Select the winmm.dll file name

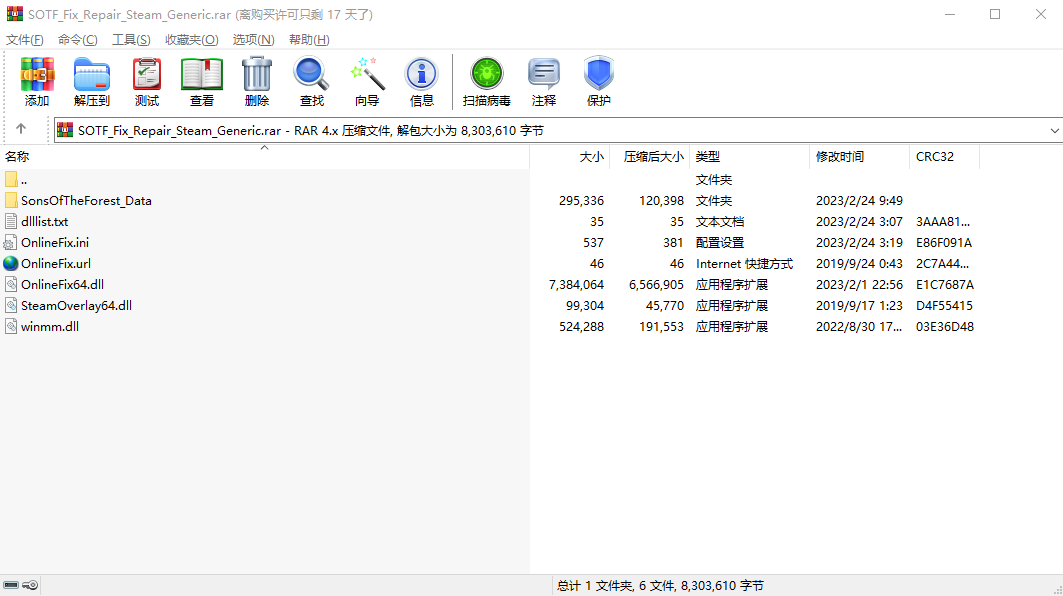(x=50, y=327)
